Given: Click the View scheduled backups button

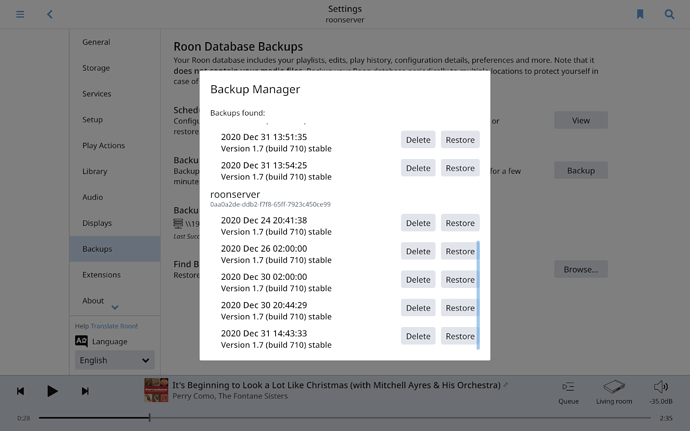Looking at the screenshot, I should 581,120.
